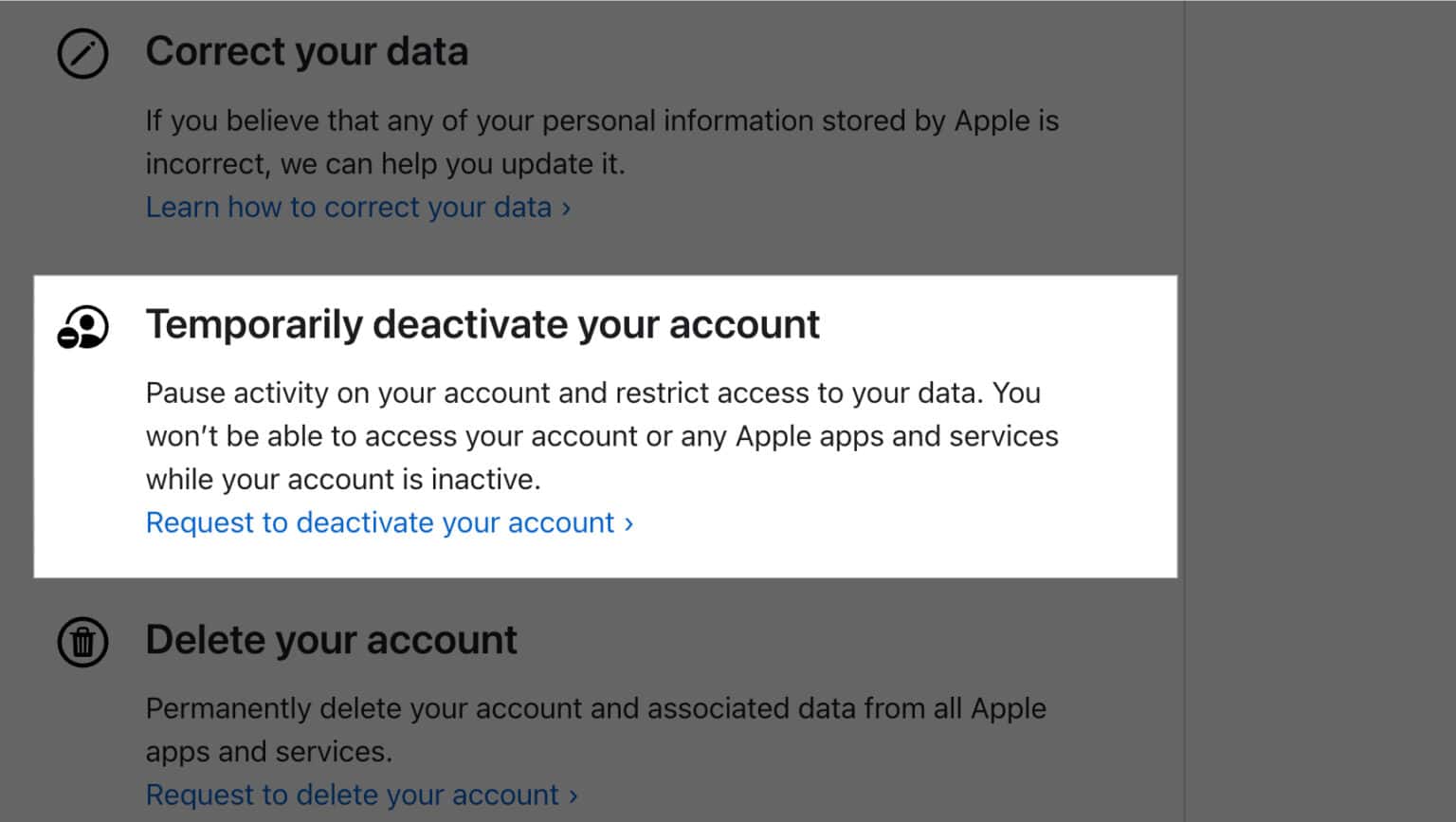Click the chevron following Request to deactivate your account
1456x822 pixels.
click(627, 522)
